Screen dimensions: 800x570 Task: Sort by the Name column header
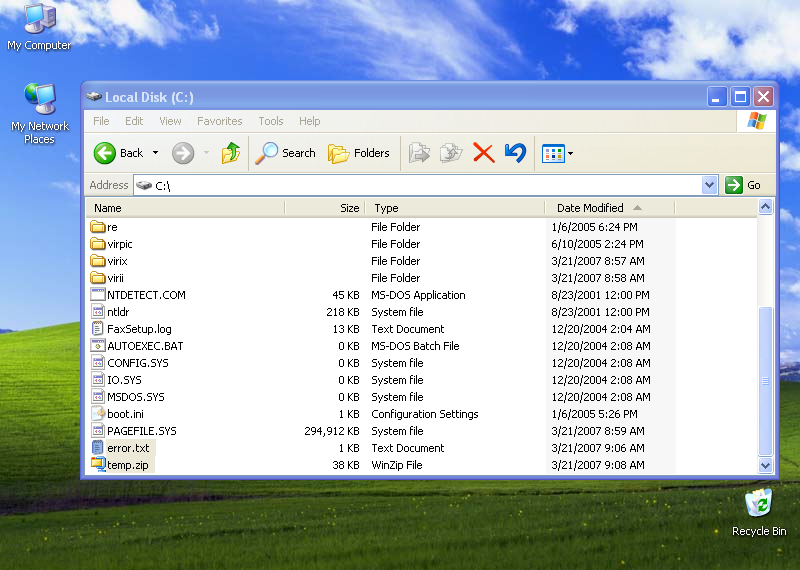pos(186,208)
